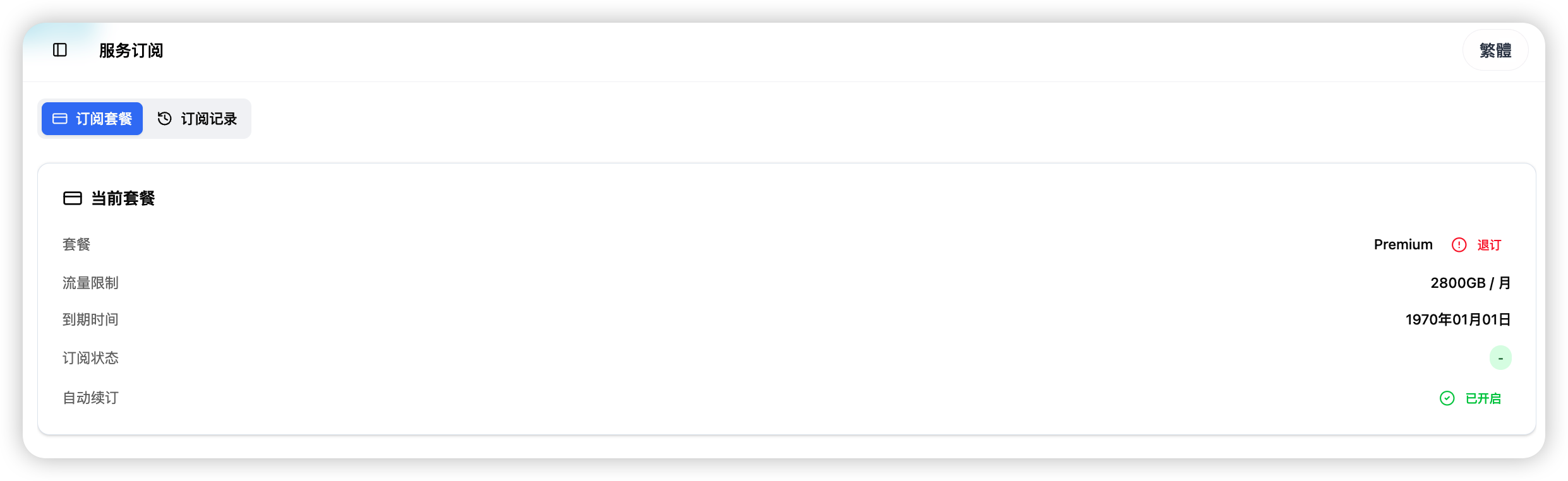Select the 订阅套餐 tab
1568x481 pixels.
tap(92, 119)
